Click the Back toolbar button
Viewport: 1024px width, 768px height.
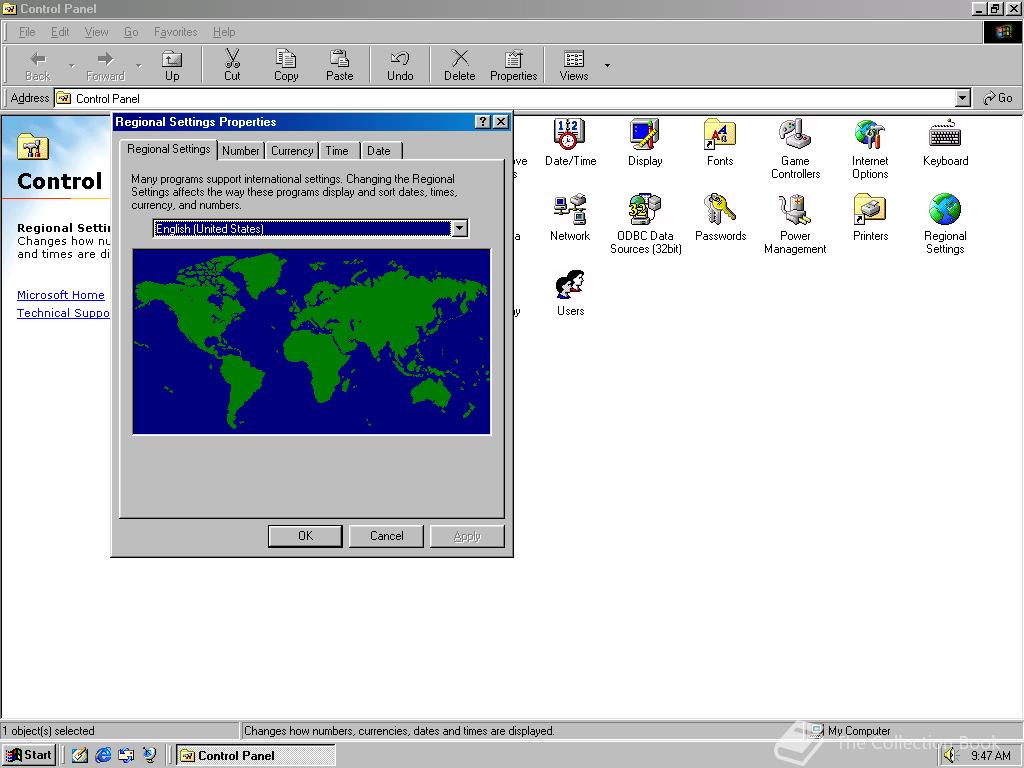coord(37,65)
